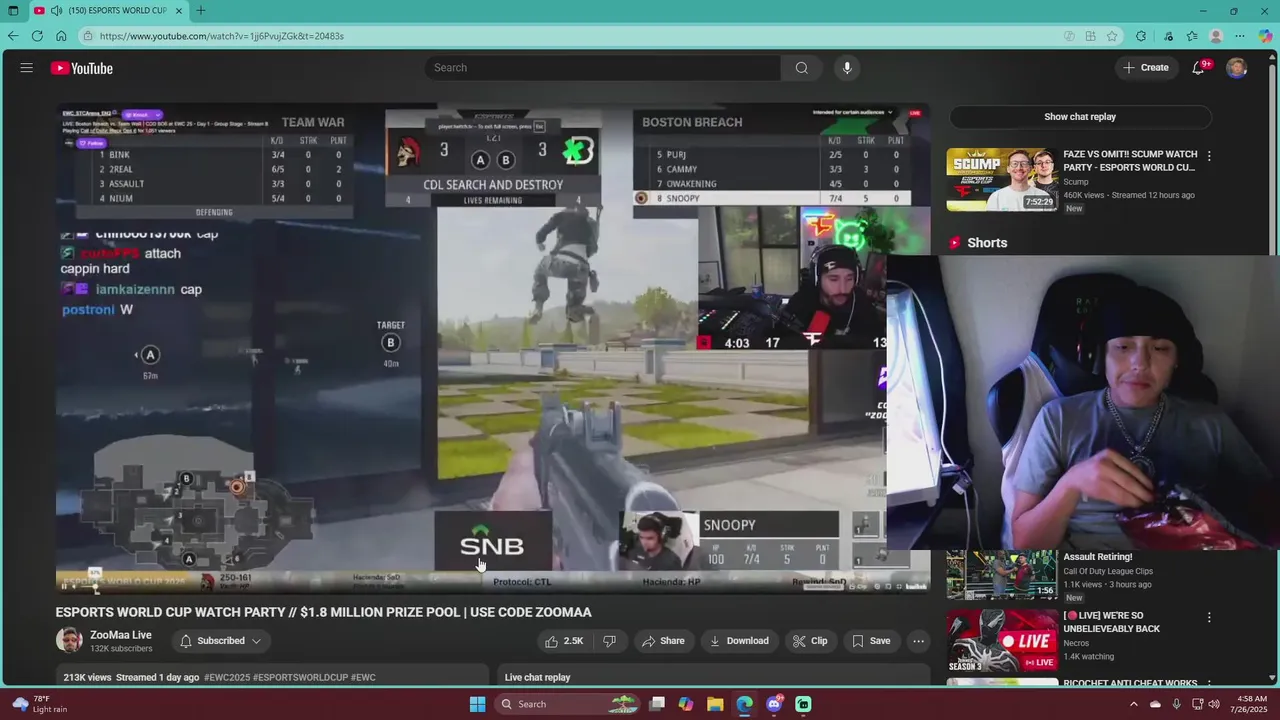Open more actions ellipsis under video
The image size is (1280, 720).
tap(918, 641)
